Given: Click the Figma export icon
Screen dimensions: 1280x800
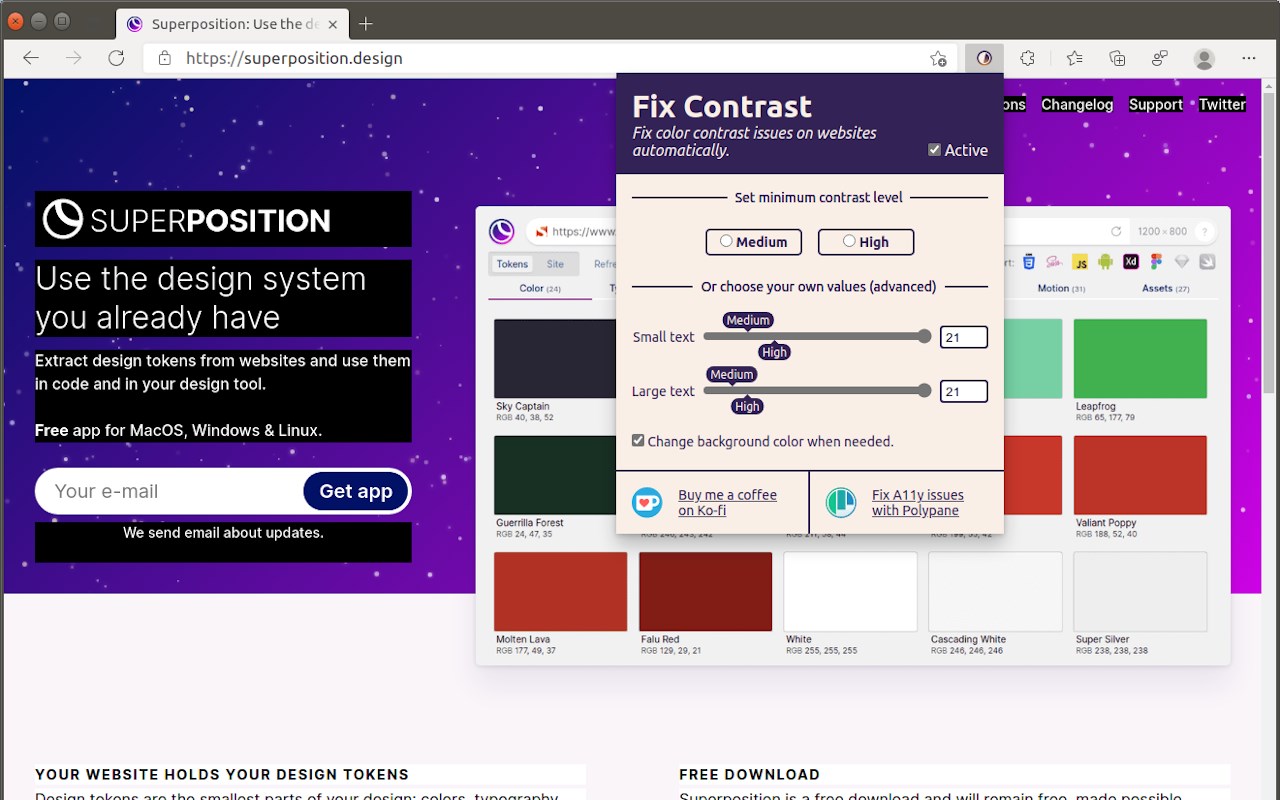Looking at the screenshot, I should click(1156, 261).
